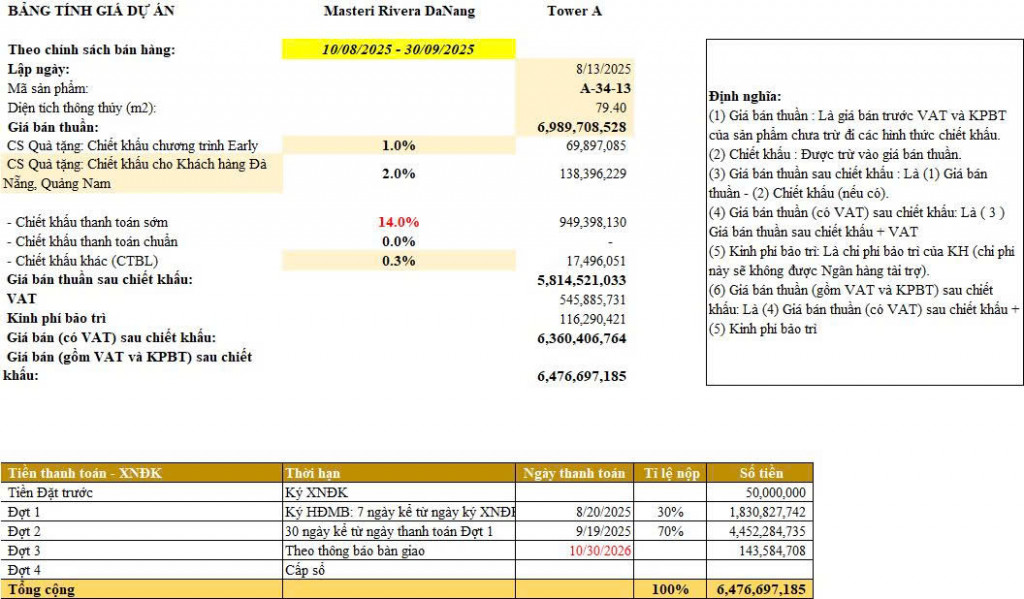
Task: Select the 2.0% Đà Nẵng customer discount cell
Action: coord(398,174)
